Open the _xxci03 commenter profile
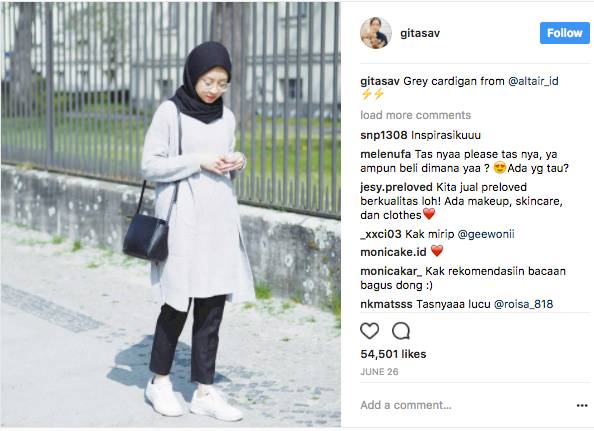Screen dimensions: 594x431 (x=381, y=234)
